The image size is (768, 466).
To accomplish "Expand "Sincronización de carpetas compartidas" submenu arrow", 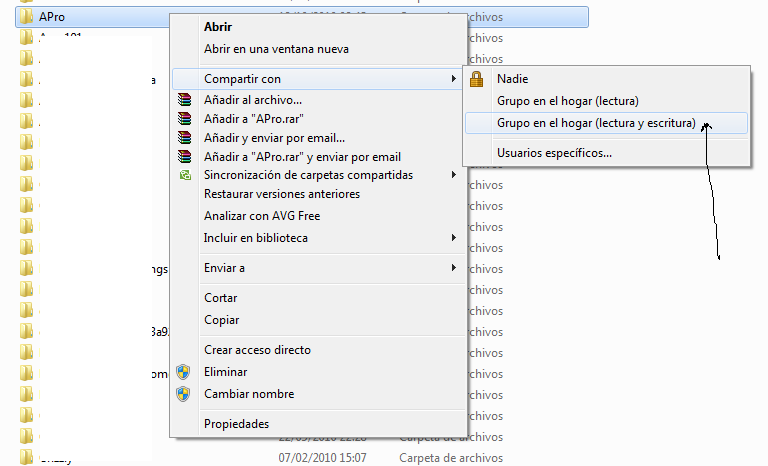I will [453, 176].
